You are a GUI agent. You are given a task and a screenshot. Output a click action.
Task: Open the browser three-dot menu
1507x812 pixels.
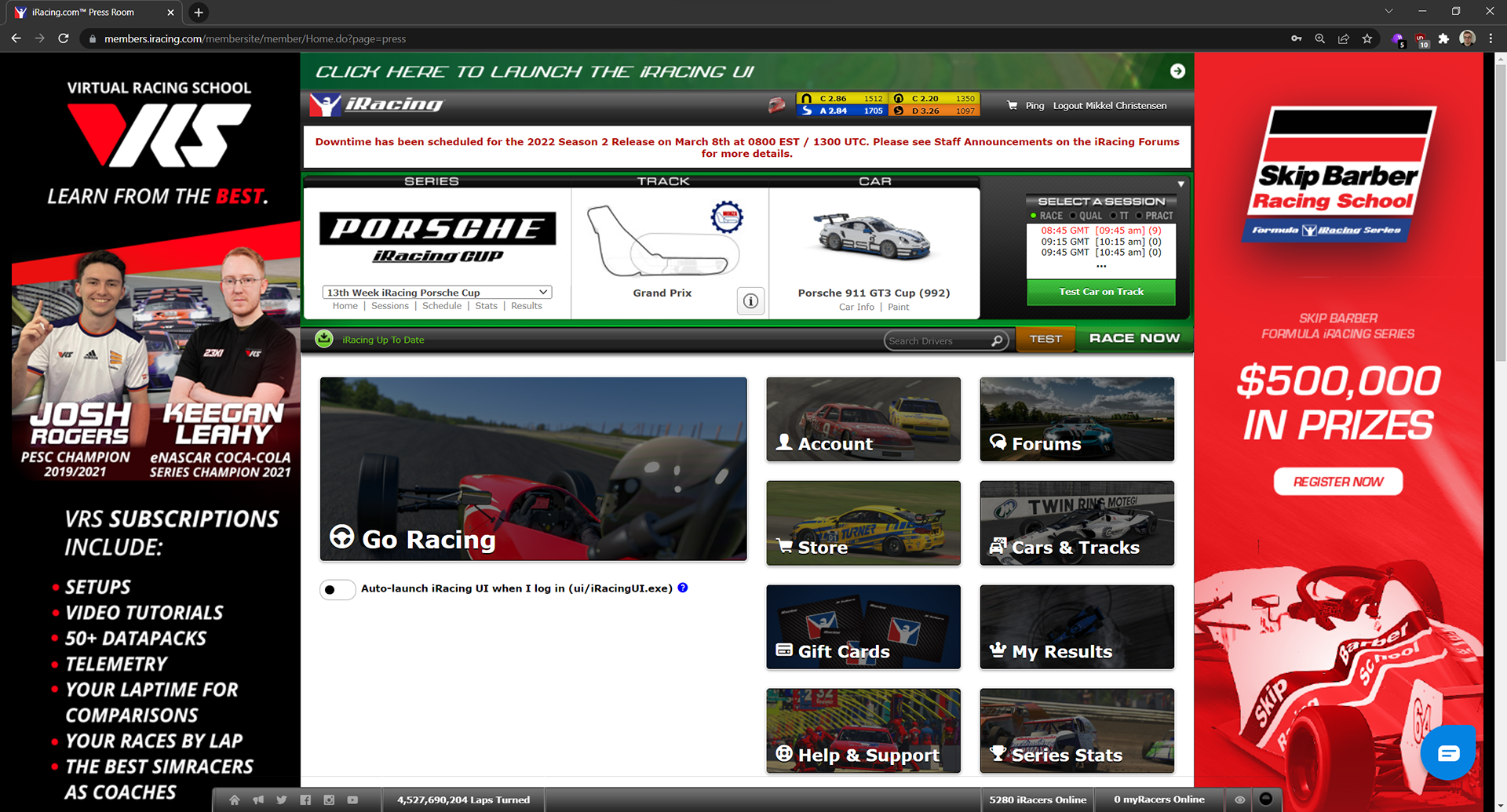point(1491,38)
